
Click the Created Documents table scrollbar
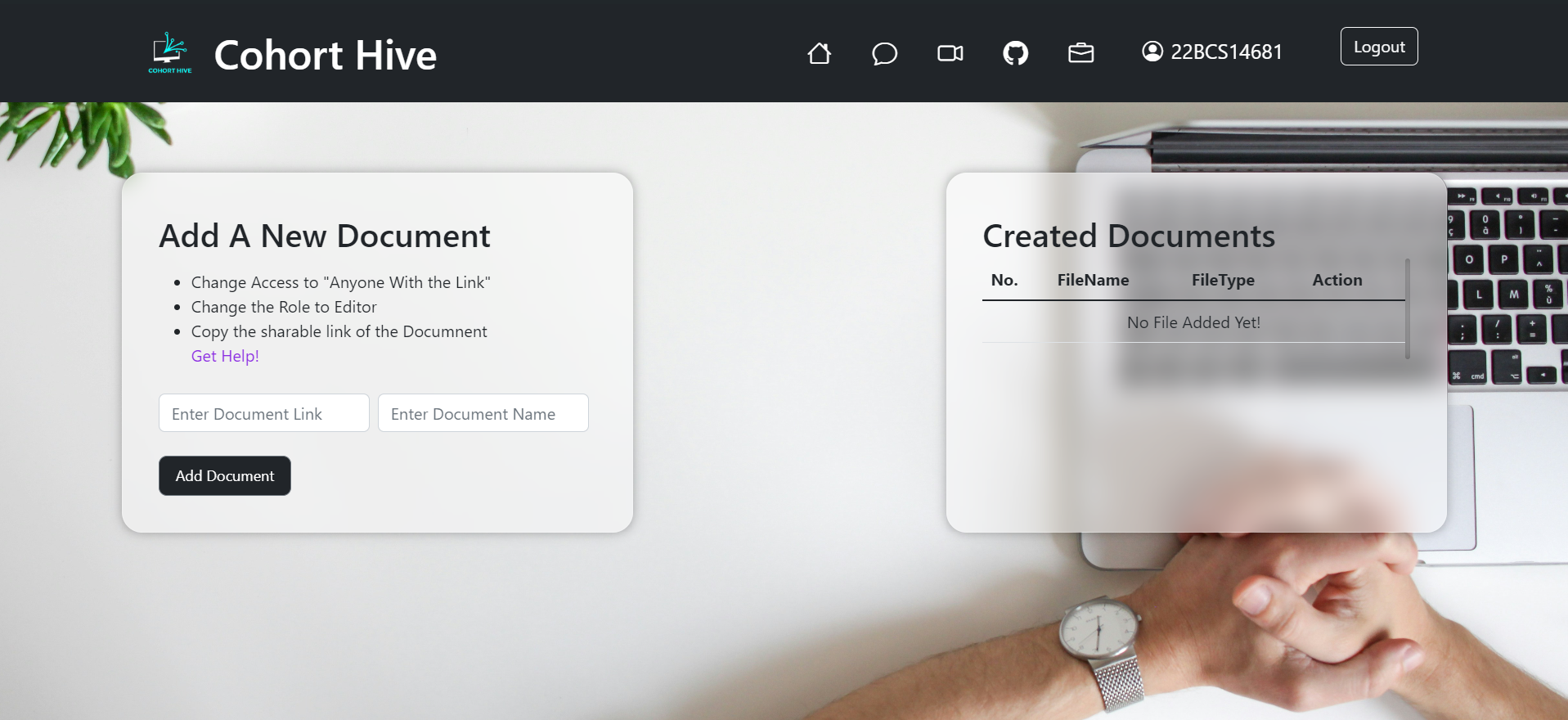click(1408, 308)
